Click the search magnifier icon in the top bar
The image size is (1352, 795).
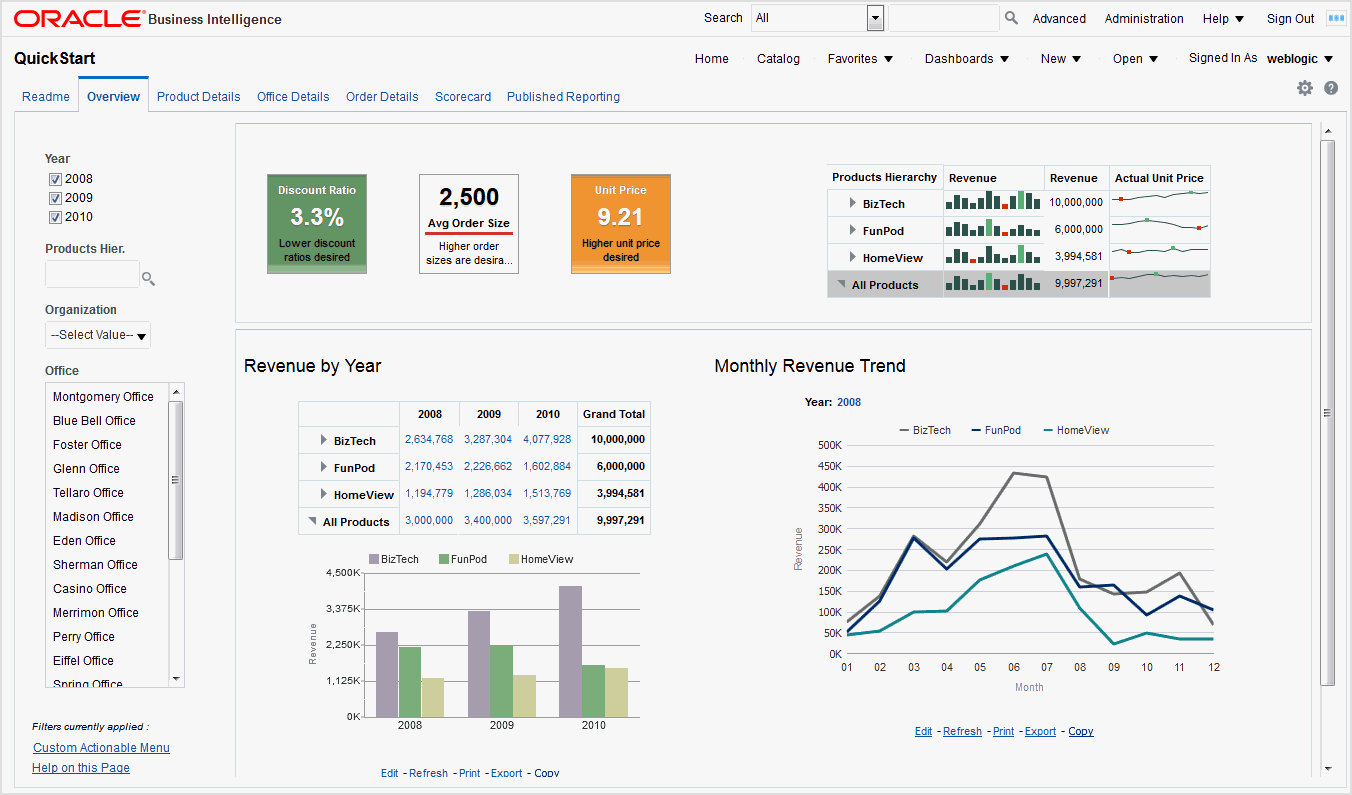[1010, 17]
